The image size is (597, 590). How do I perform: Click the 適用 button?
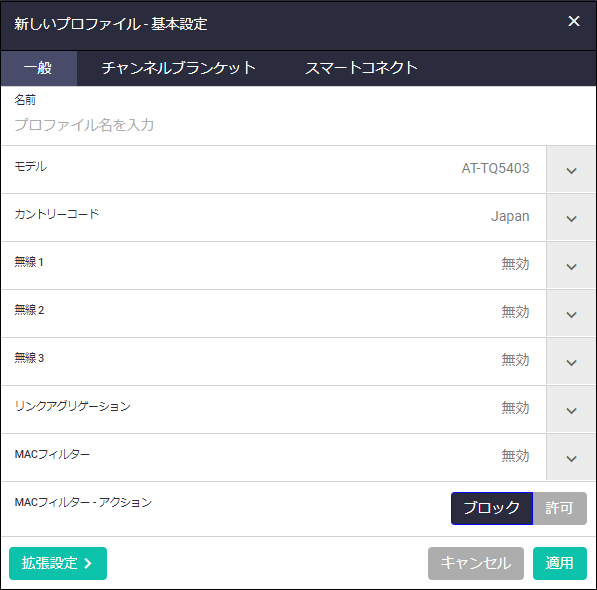coord(560,563)
